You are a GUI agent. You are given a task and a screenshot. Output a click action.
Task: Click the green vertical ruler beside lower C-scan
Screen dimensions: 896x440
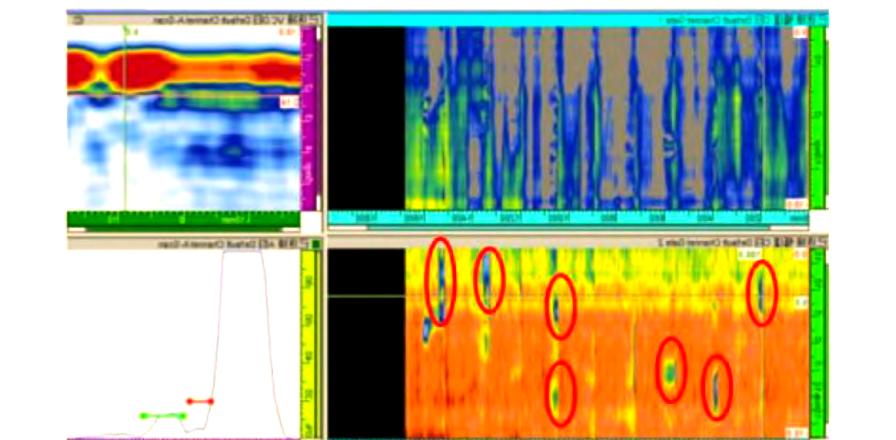pyautogui.click(x=817, y=344)
